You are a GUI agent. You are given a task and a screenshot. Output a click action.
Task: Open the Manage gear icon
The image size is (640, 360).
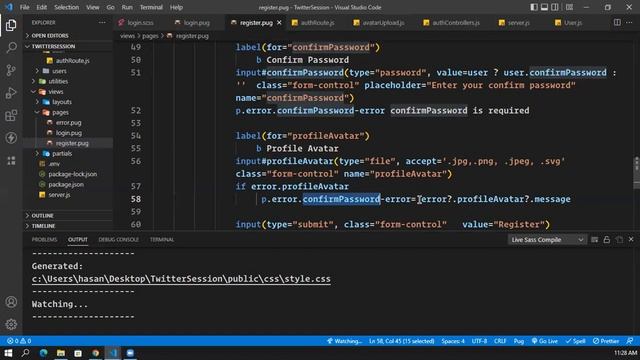11,324
